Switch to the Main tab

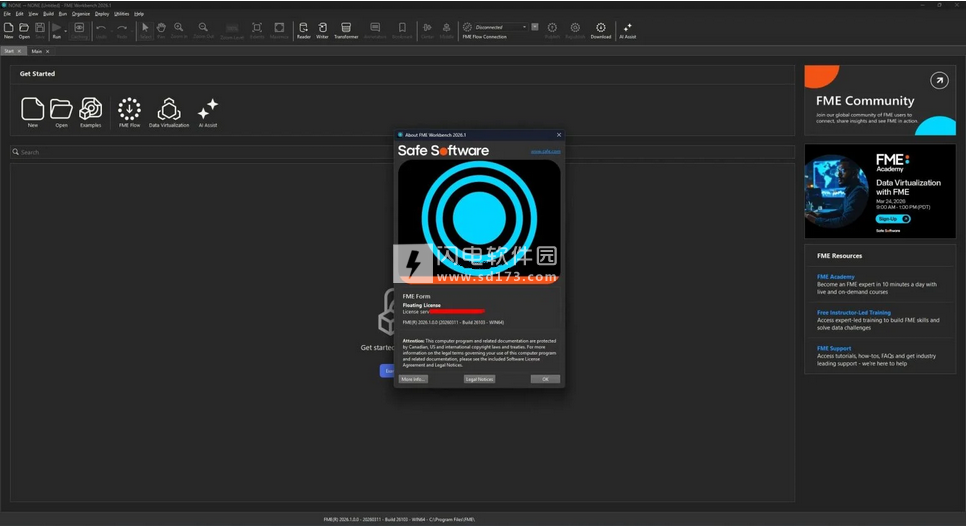pyautogui.click(x=37, y=51)
